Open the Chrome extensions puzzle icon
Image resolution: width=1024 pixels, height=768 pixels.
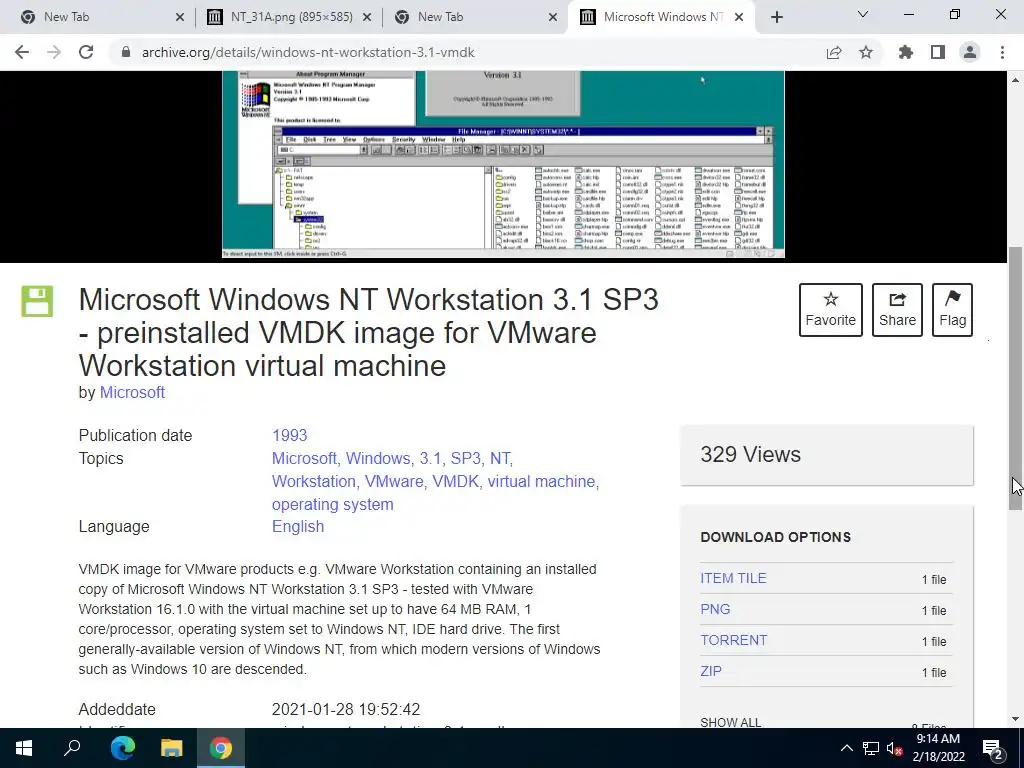click(906, 52)
